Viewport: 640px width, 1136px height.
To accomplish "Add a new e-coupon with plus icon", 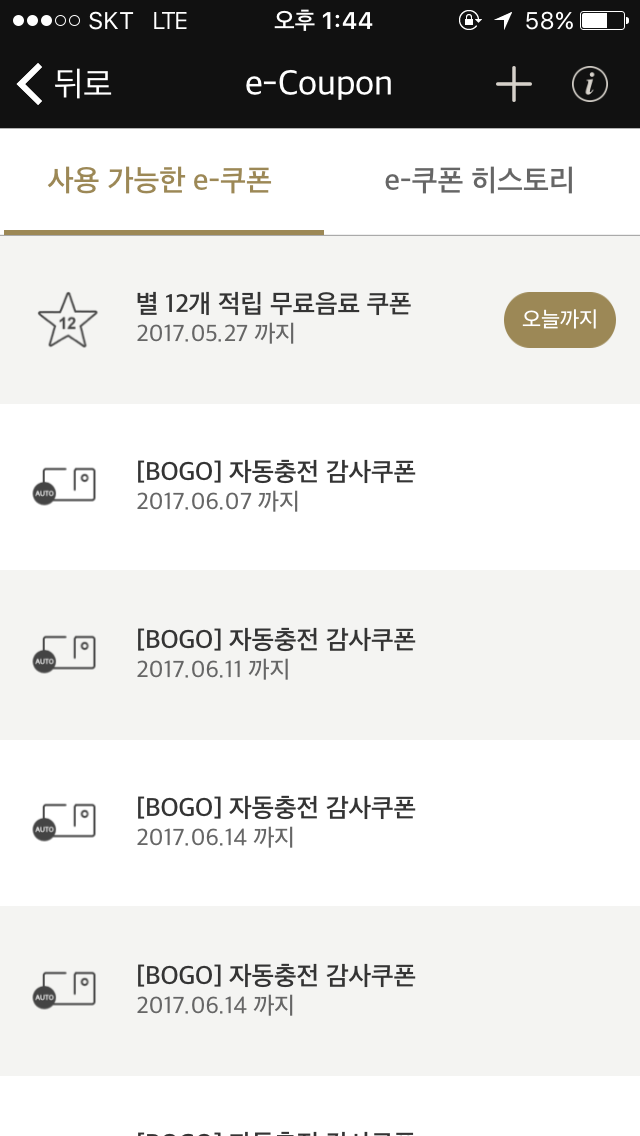I will [514, 85].
